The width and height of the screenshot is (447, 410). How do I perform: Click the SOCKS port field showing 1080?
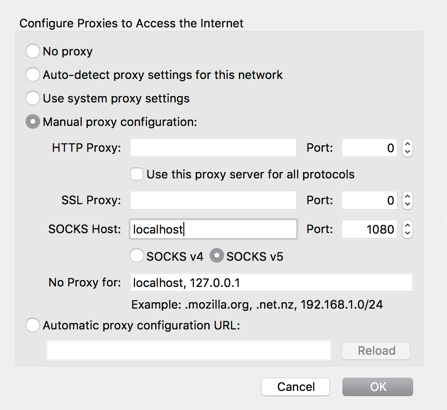tap(370, 229)
